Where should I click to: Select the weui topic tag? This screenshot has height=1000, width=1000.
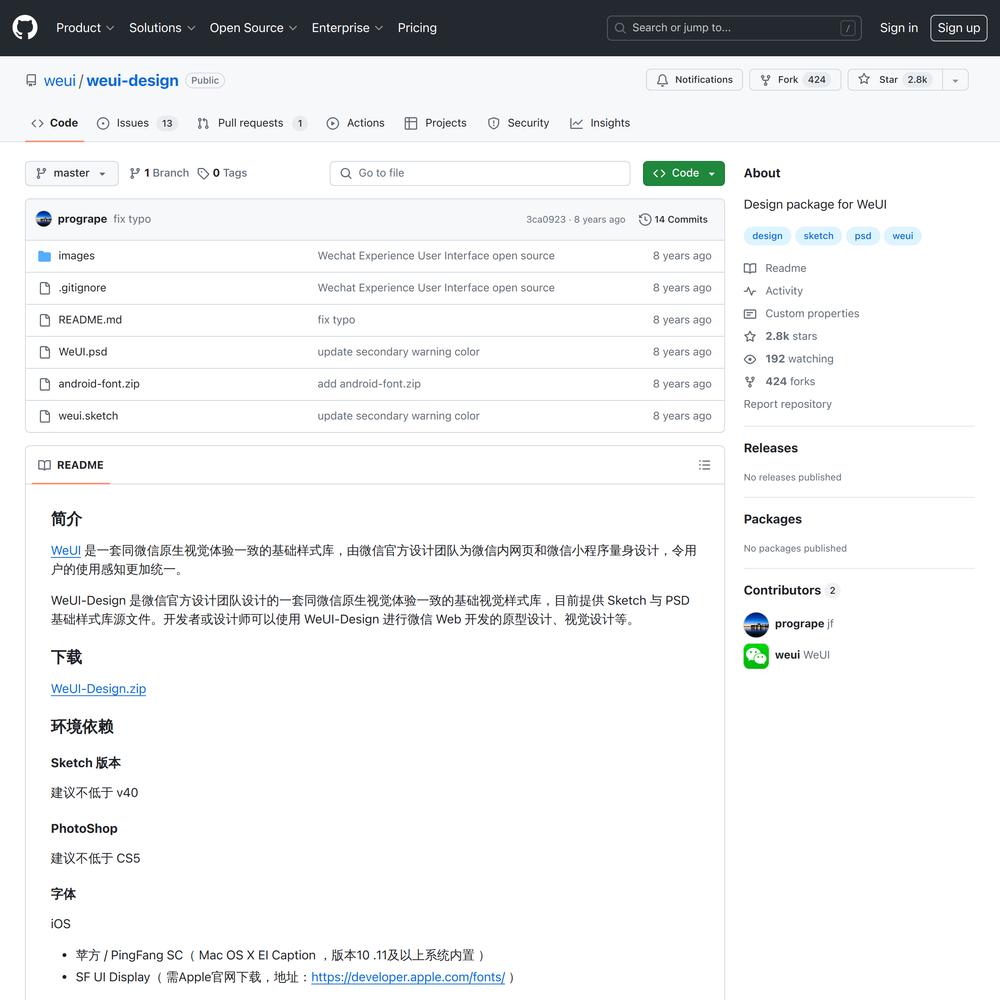[x=902, y=236]
